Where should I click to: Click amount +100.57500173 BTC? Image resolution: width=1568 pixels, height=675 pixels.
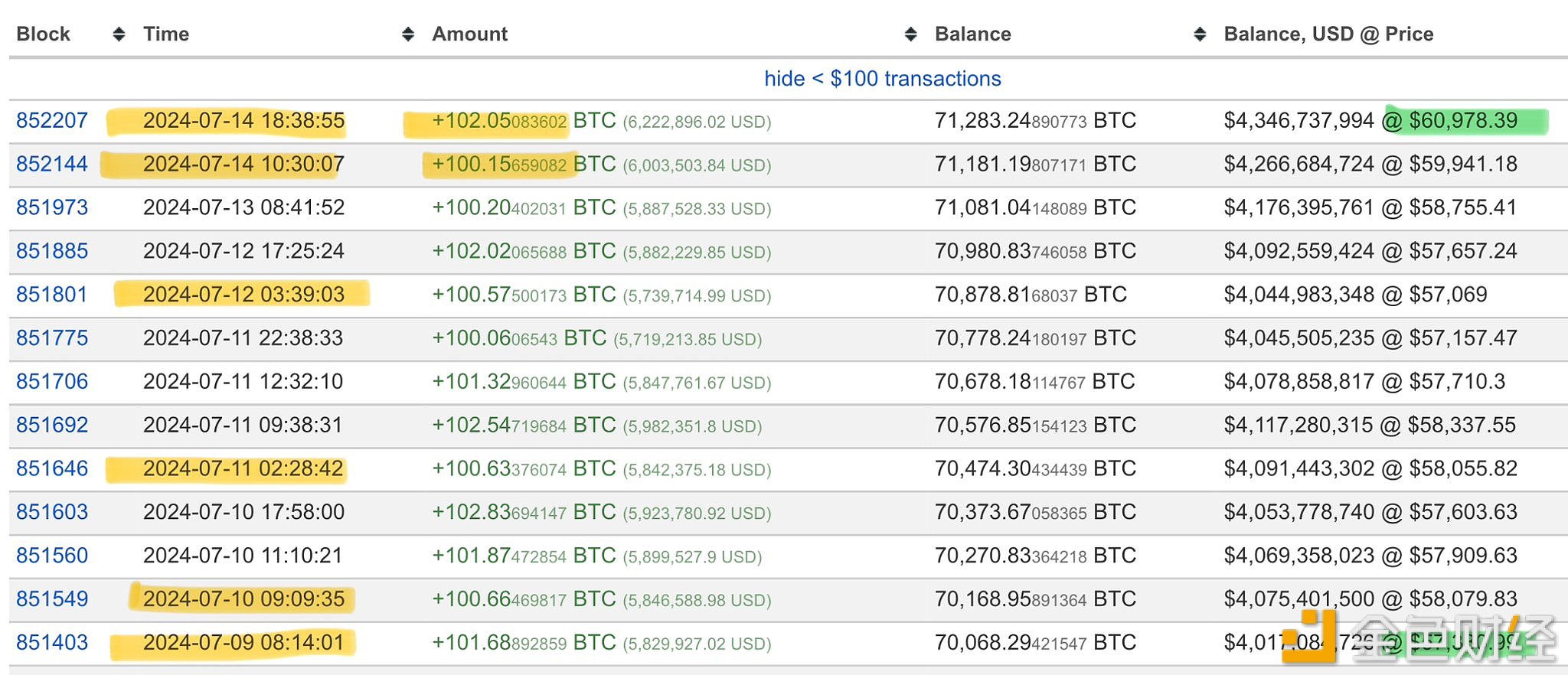pos(524,295)
